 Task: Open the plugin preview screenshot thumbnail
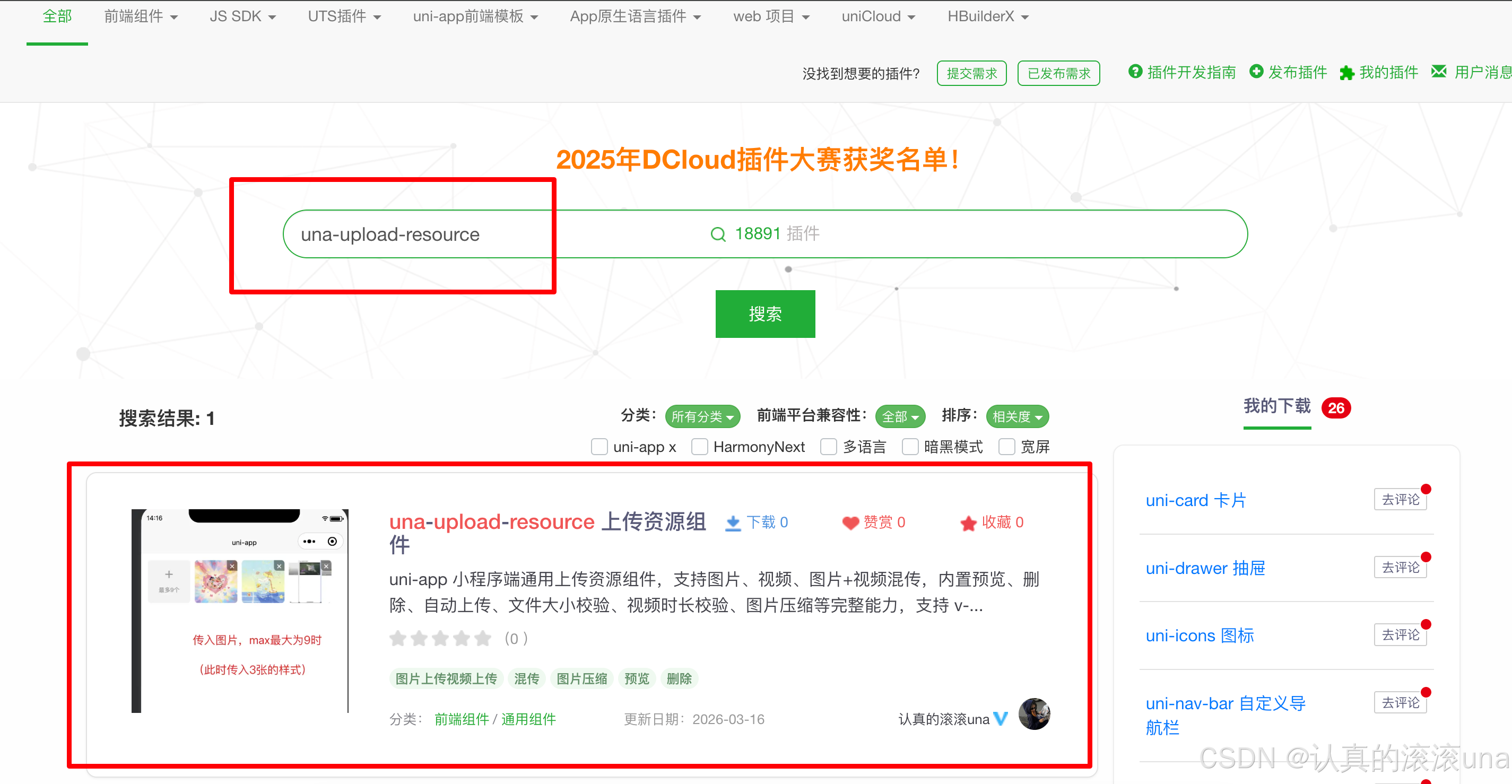pyautogui.click(x=240, y=611)
